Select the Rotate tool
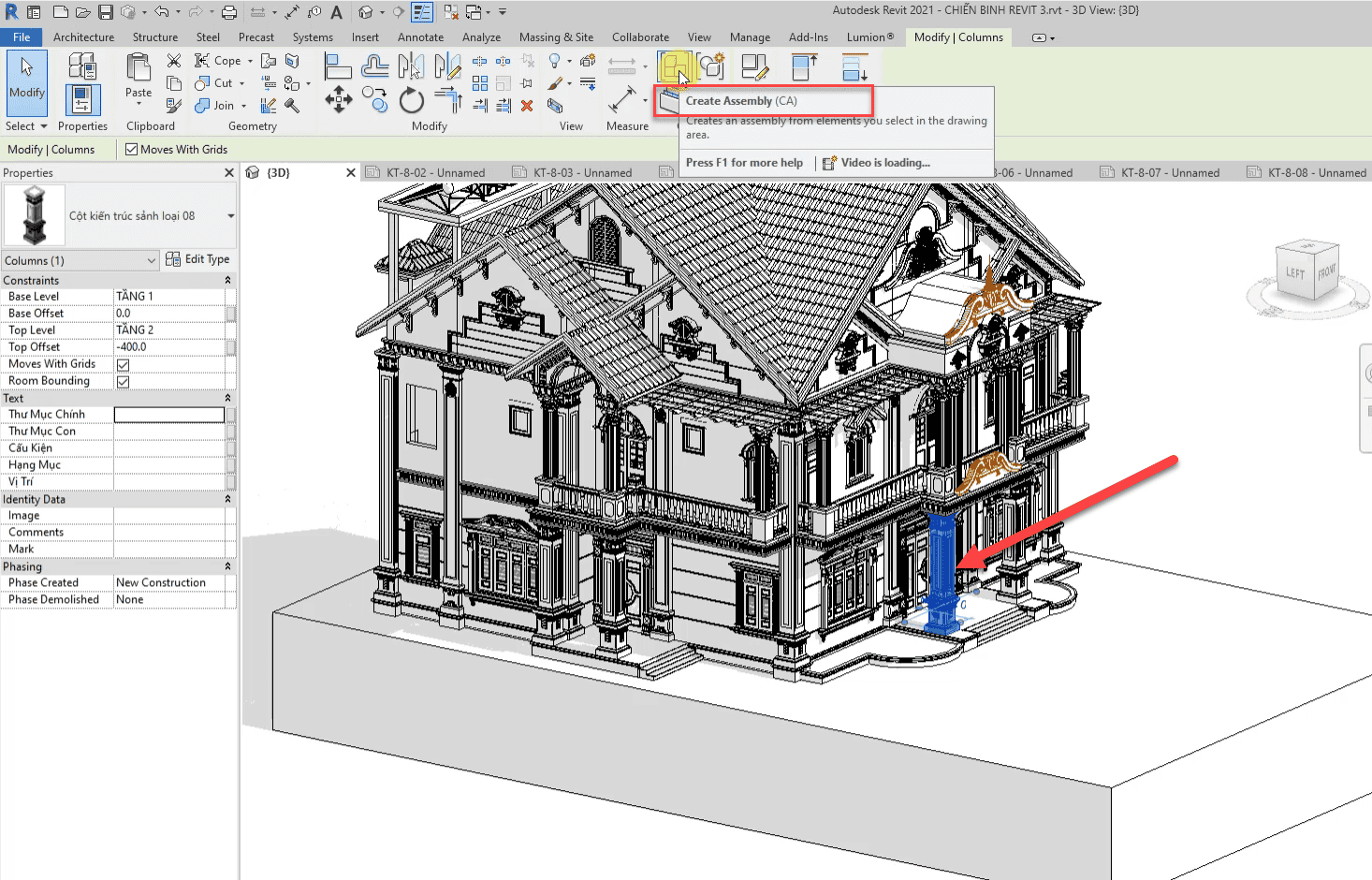Image resolution: width=1372 pixels, height=880 pixels. pos(412,99)
